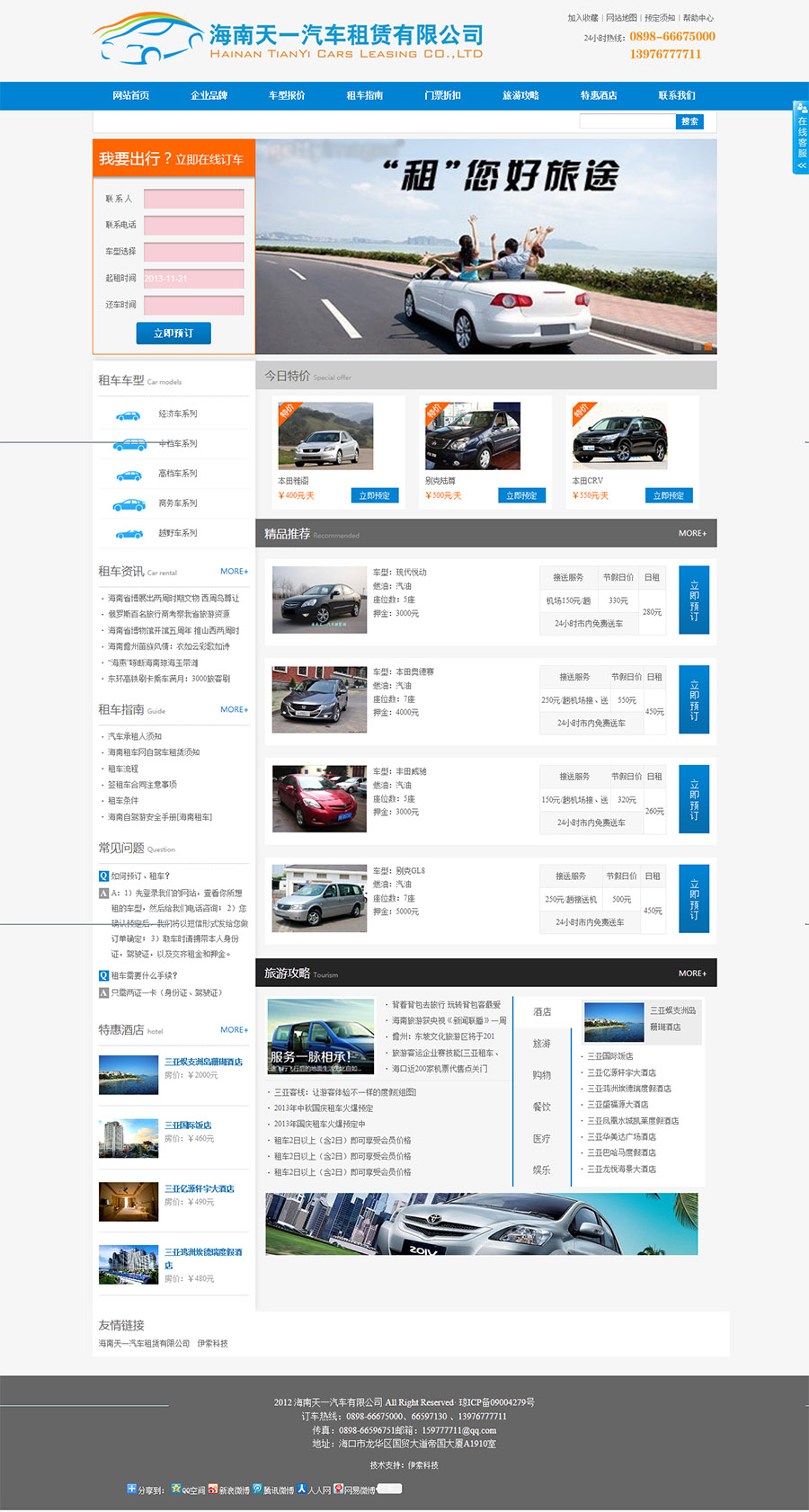
Task: Switch to the 购物 tab in tourism panel
Action: click(541, 1075)
